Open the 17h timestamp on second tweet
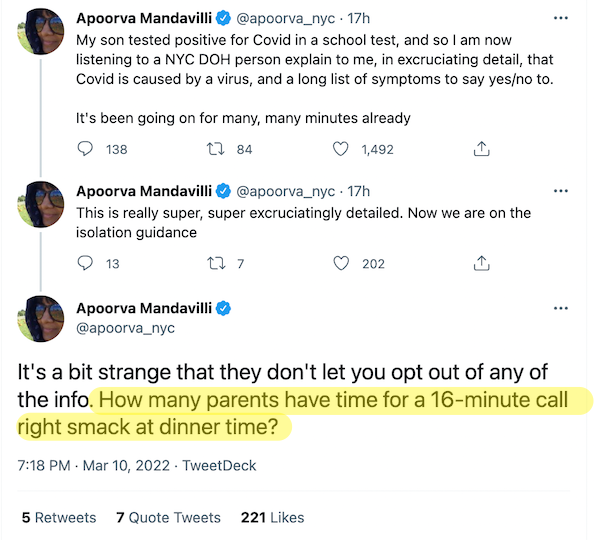Viewport: 600px width, 540px height. [359, 191]
